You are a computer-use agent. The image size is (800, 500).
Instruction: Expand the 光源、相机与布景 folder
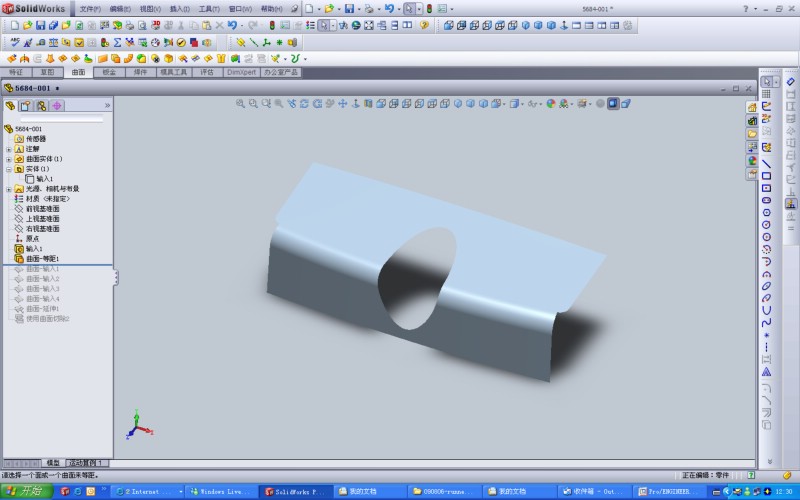pos(9,189)
